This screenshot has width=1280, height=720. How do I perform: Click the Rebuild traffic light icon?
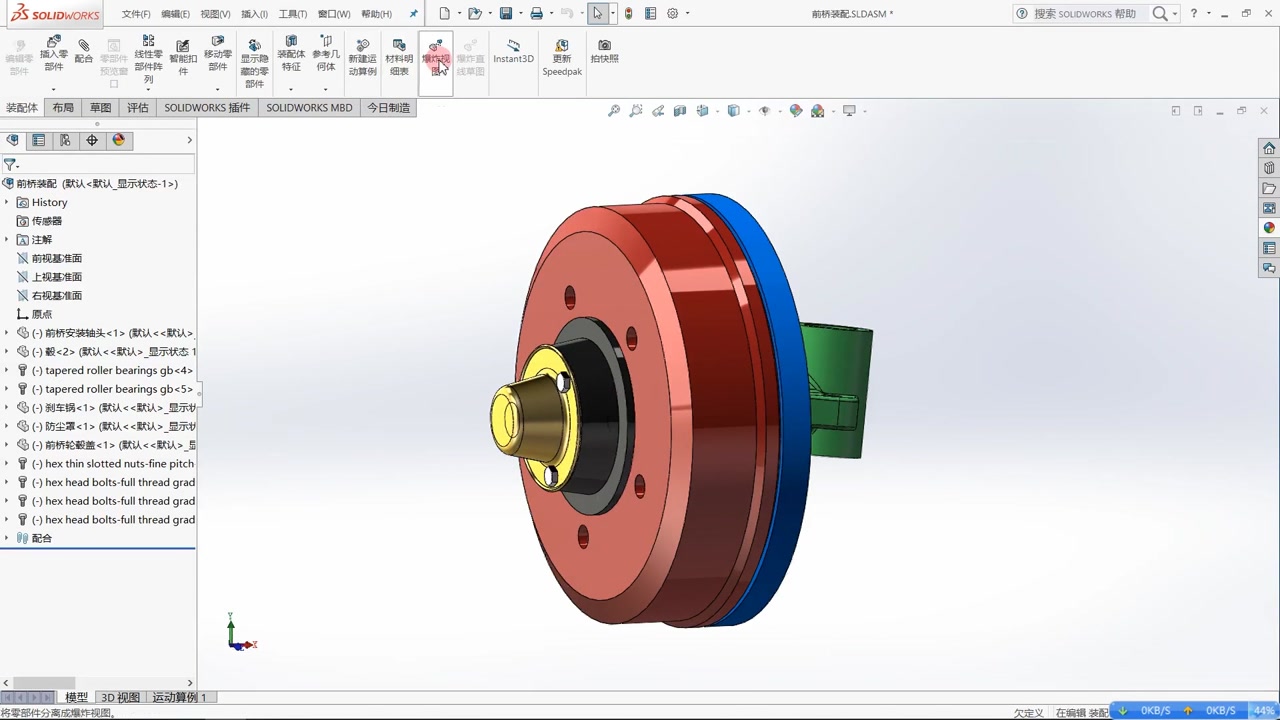[x=628, y=13]
